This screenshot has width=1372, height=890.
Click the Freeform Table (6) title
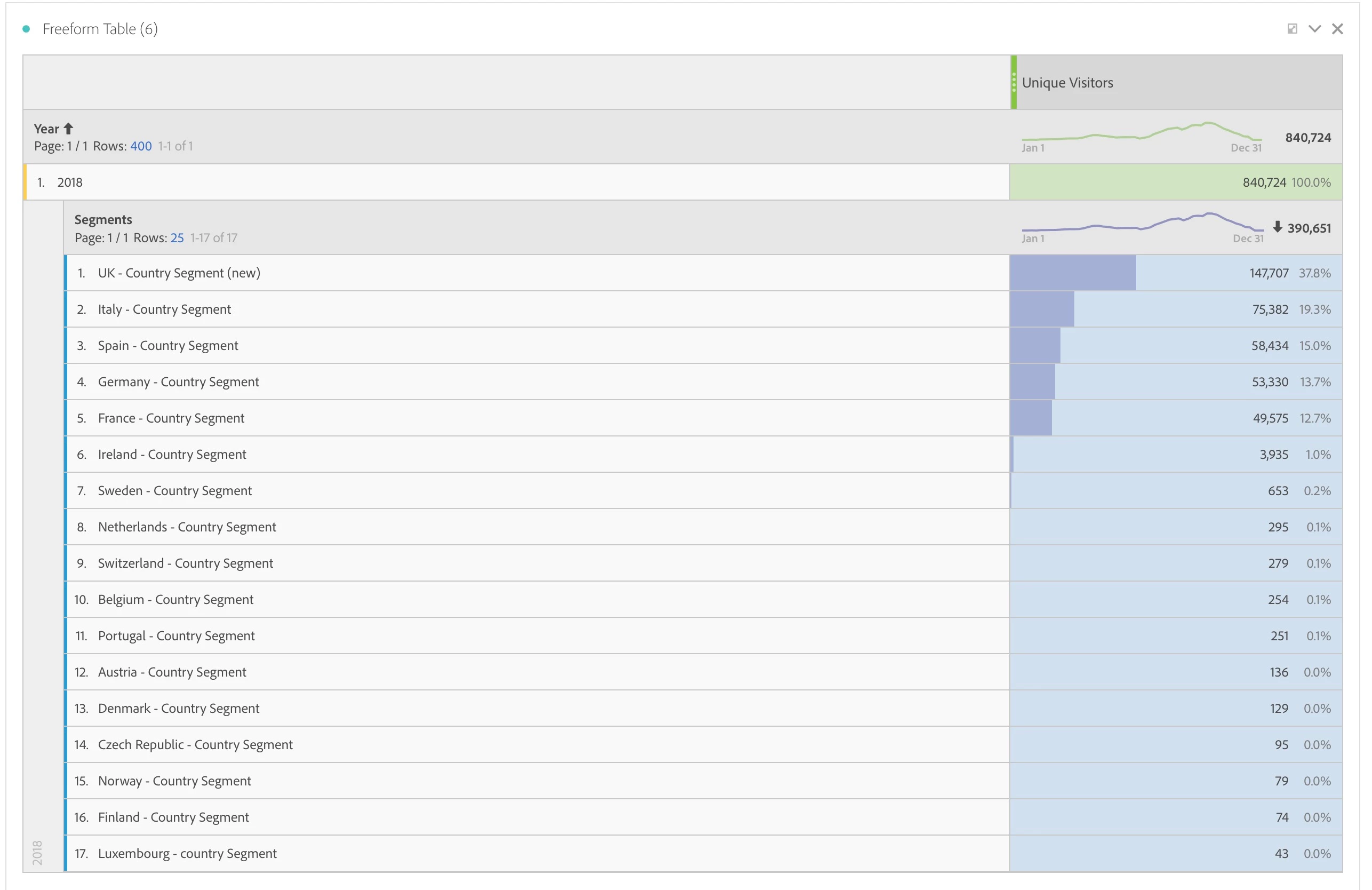[100, 29]
